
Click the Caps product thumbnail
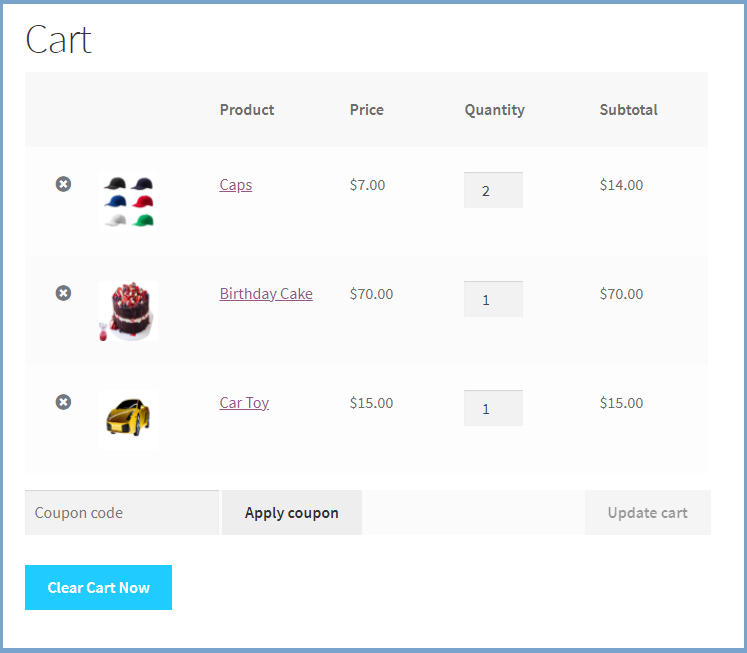129,201
